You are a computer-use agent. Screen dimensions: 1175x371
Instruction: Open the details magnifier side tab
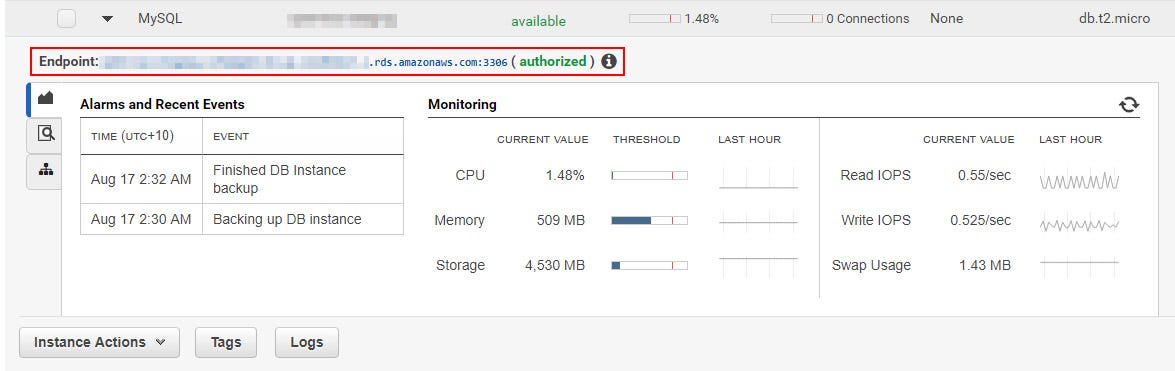(45, 134)
